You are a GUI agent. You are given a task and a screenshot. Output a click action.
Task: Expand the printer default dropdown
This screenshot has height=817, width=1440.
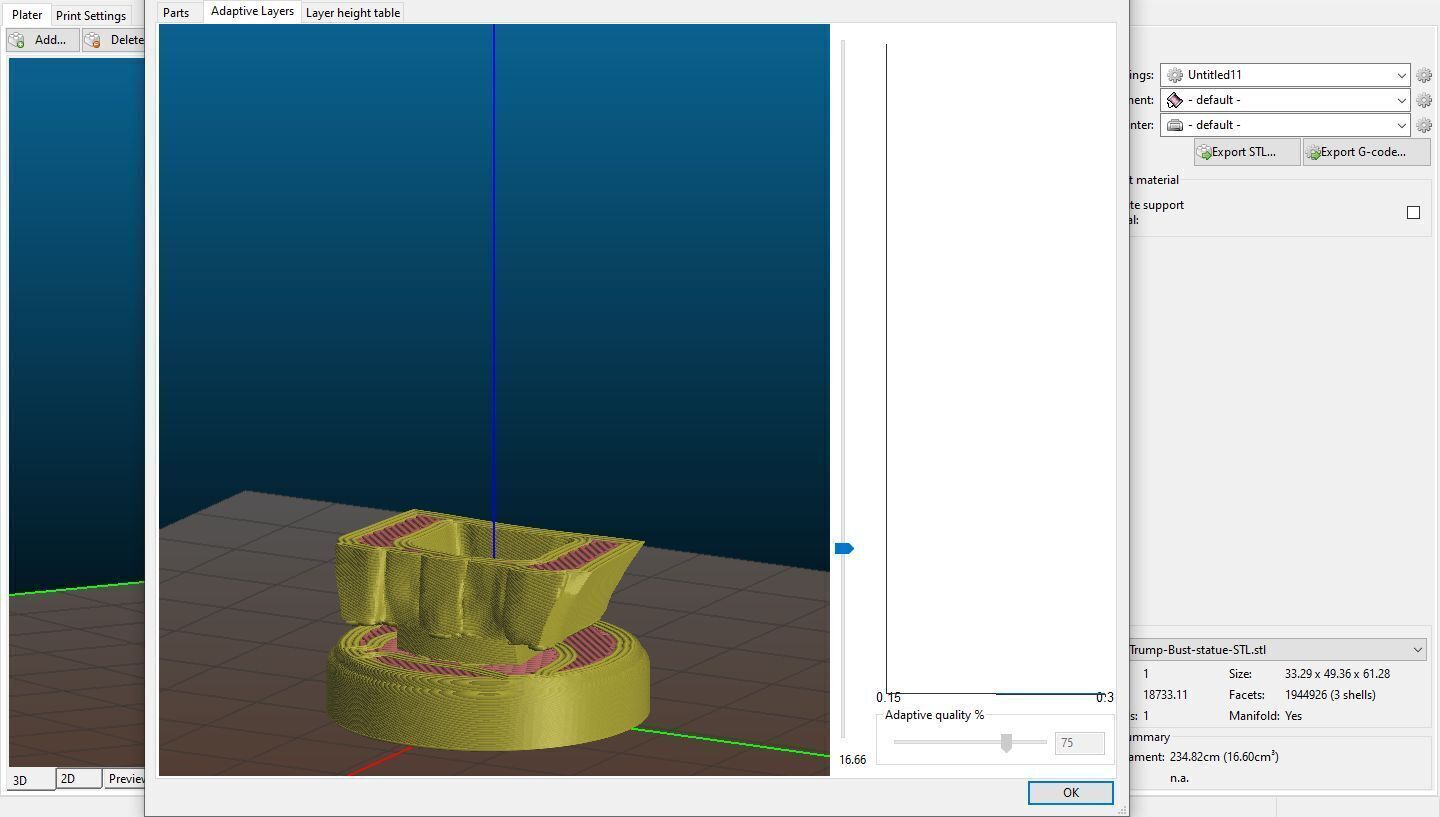coord(1401,125)
